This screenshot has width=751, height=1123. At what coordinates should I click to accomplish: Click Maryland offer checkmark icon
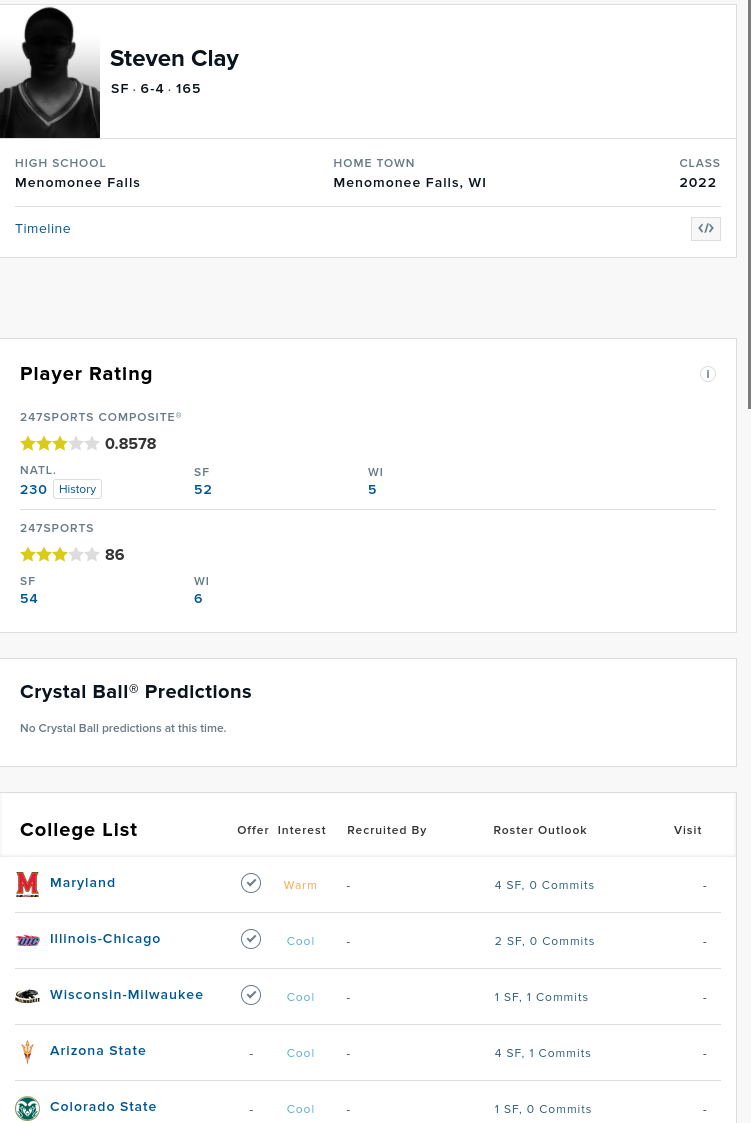[251, 883]
